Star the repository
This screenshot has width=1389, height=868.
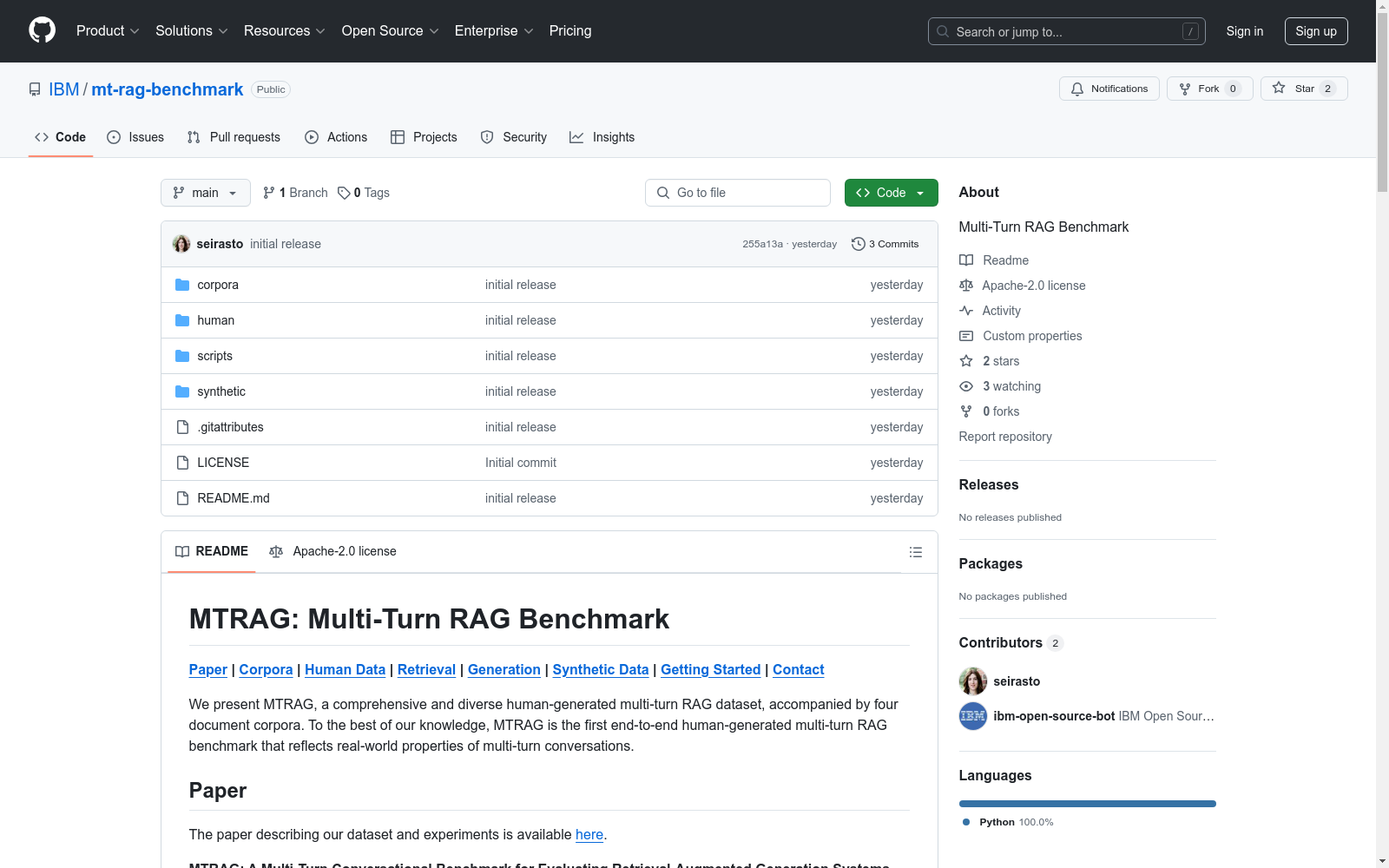click(1303, 89)
